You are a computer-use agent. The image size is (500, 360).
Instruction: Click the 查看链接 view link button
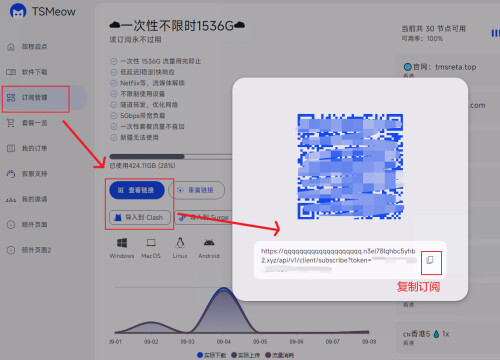[137, 190]
